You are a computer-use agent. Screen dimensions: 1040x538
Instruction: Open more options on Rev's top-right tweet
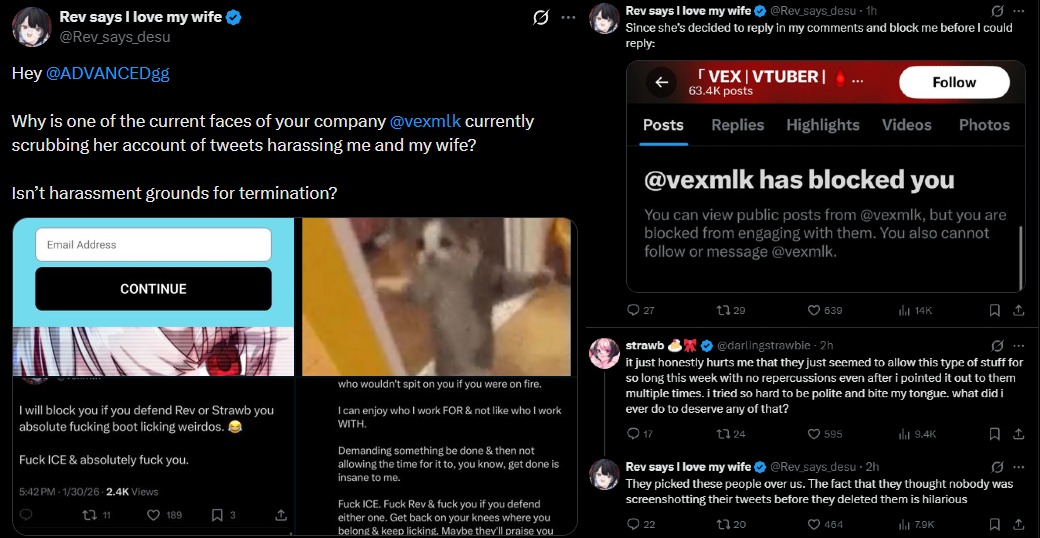1019,11
